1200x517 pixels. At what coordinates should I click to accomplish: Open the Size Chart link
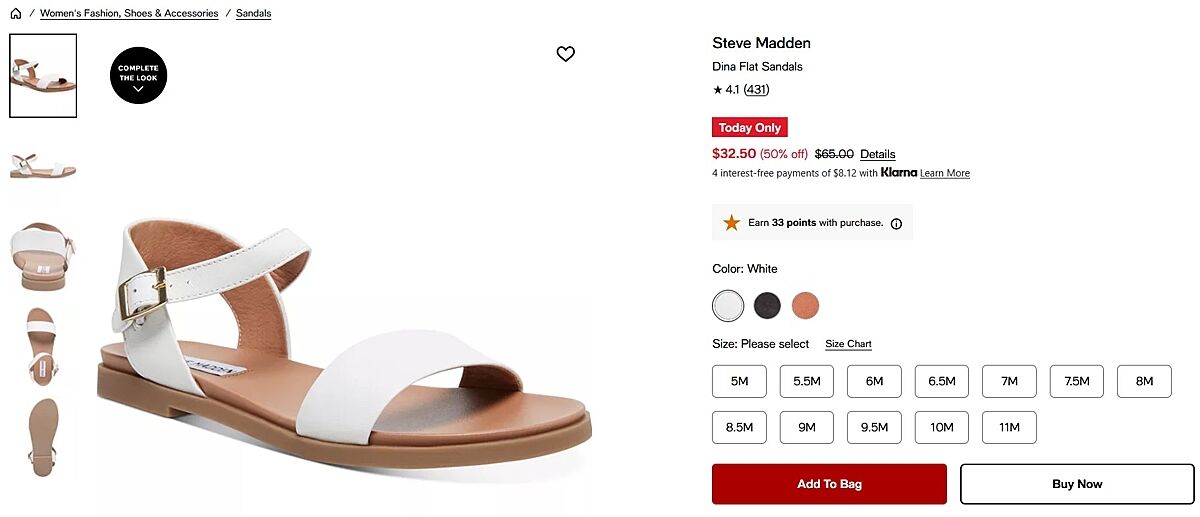tap(848, 344)
